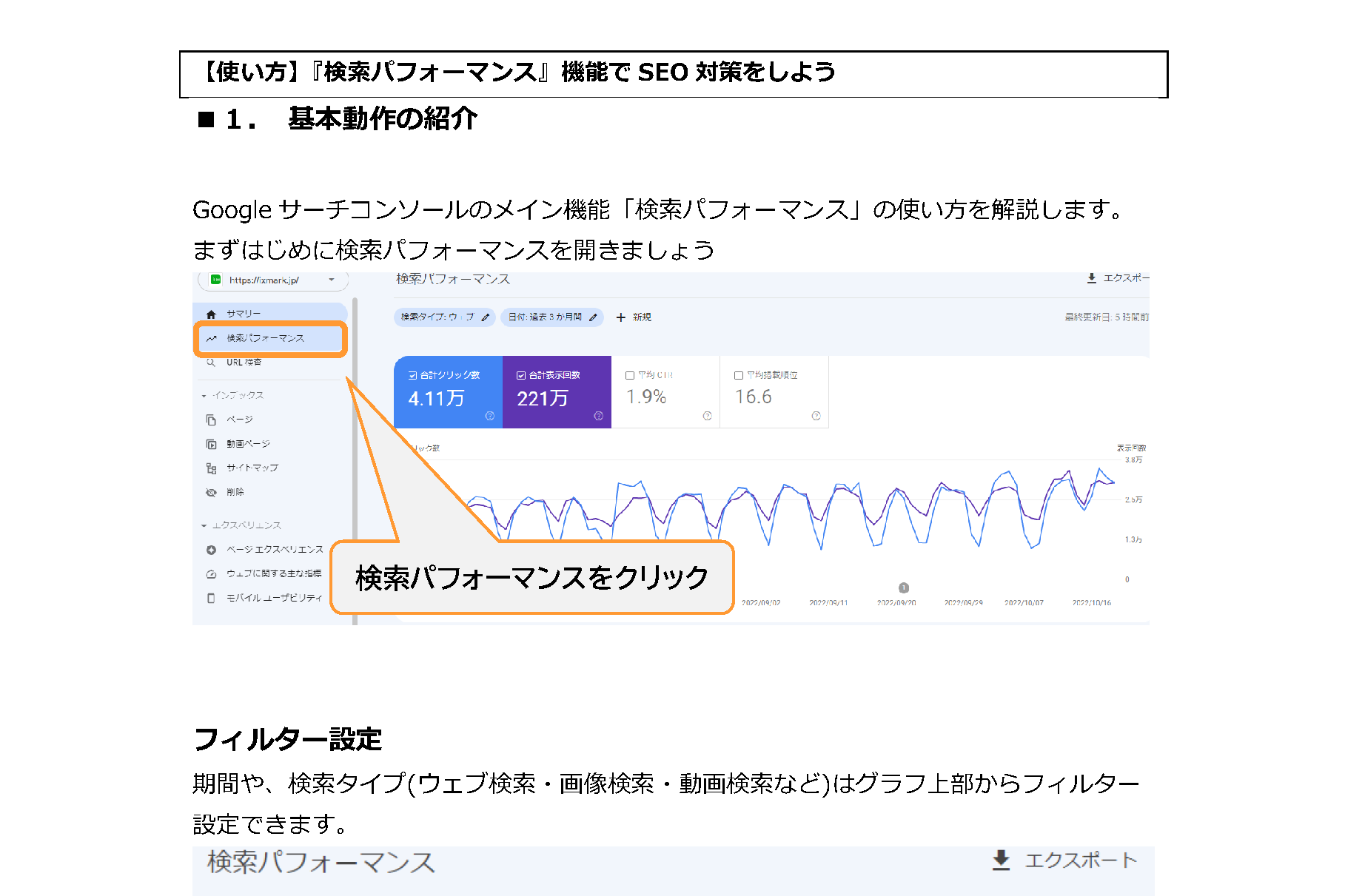Uncheck the 合計クリック数 checkbox
1345x896 pixels.
click(412, 375)
